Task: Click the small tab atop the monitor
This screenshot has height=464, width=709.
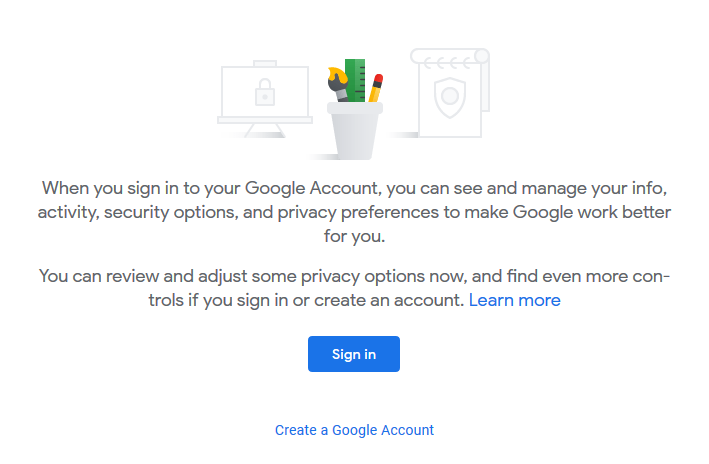Action: [x=265, y=63]
